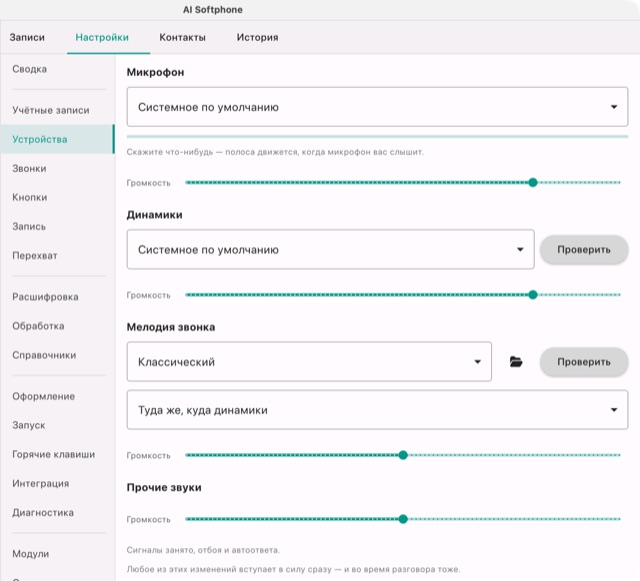640x581 pixels.
Task: Click the Микрофон heading
Action: coord(155,72)
